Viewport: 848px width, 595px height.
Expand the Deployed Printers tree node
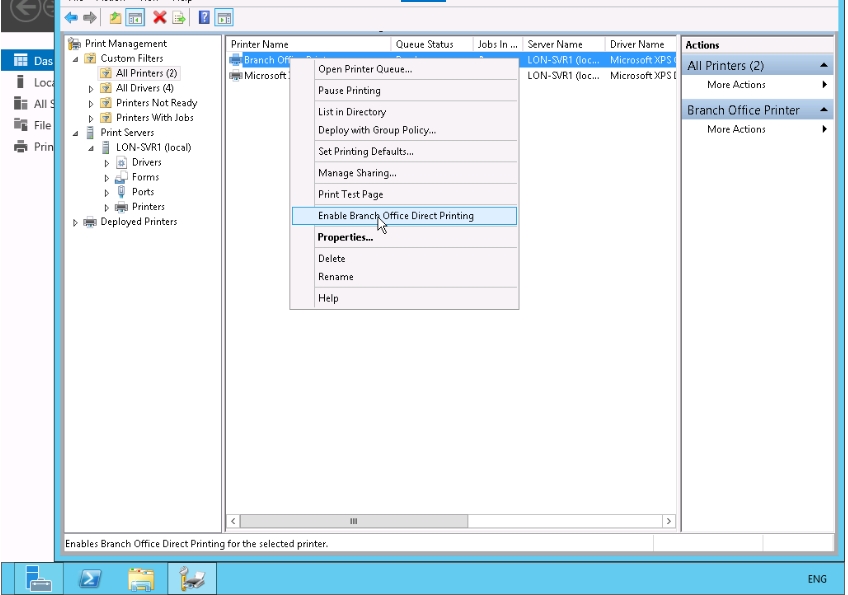tap(75, 223)
